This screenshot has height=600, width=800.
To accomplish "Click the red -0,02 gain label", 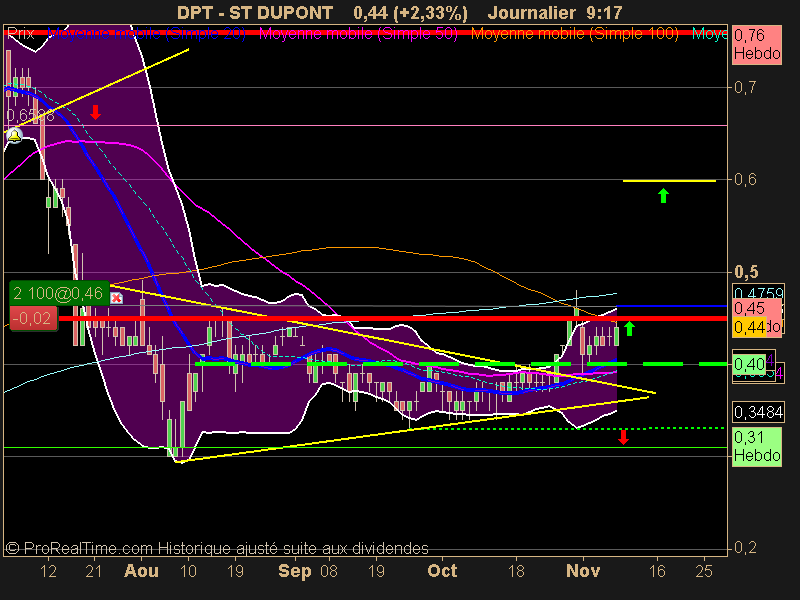I will pos(33,318).
